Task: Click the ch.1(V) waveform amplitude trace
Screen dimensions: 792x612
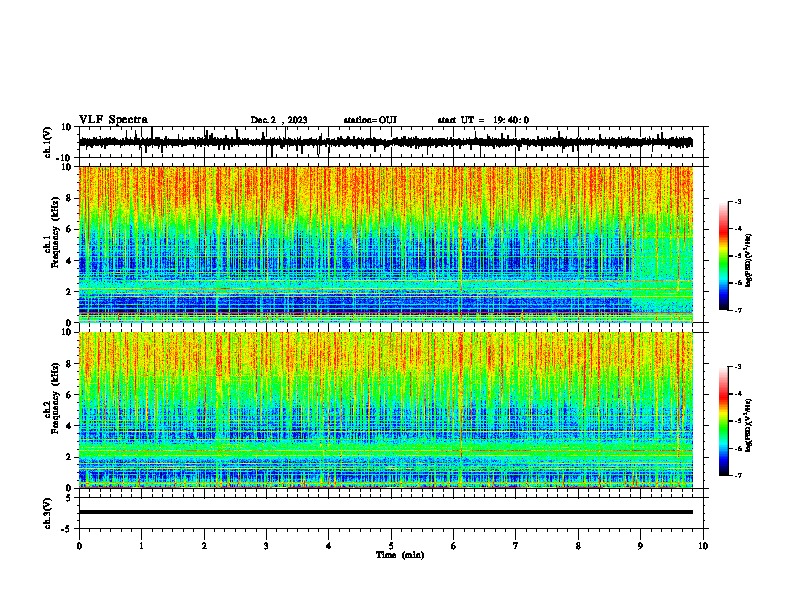Action: tap(386, 142)
